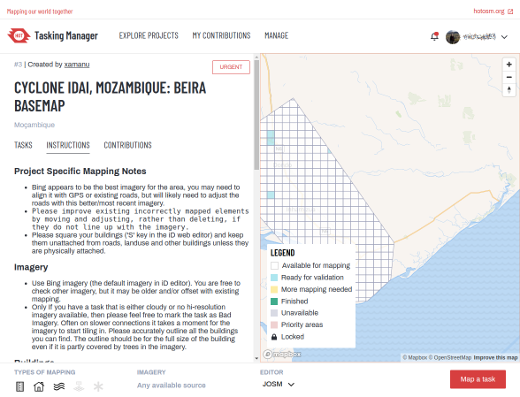Zoom out on the map
Screen dimensions: 520x397
tap(509, 77)
